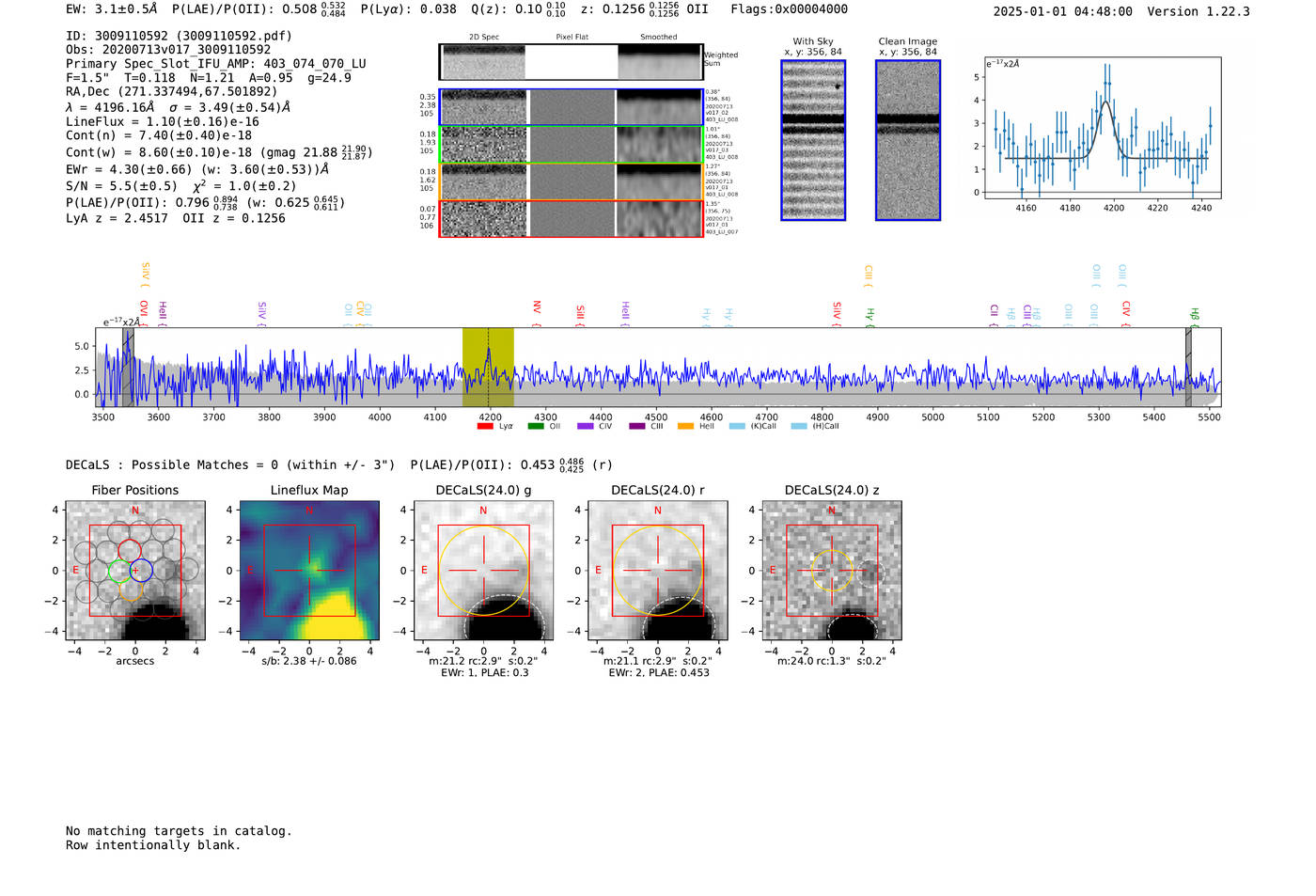
Task: Click the 'Row intentionally blank.' text
Action: tap(153, 845)
